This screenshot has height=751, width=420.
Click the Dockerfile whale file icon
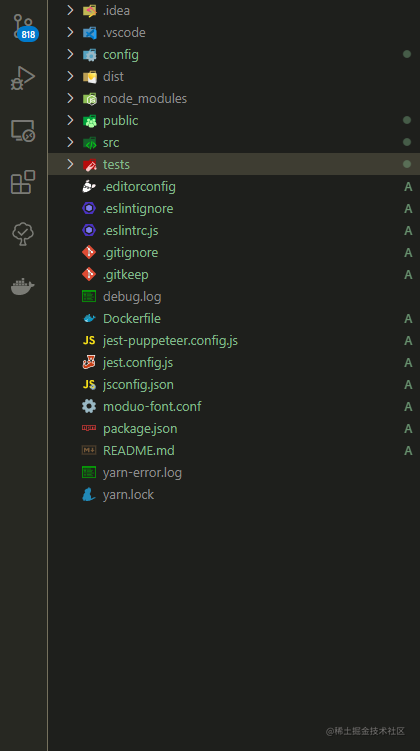[x=89, y=319]
